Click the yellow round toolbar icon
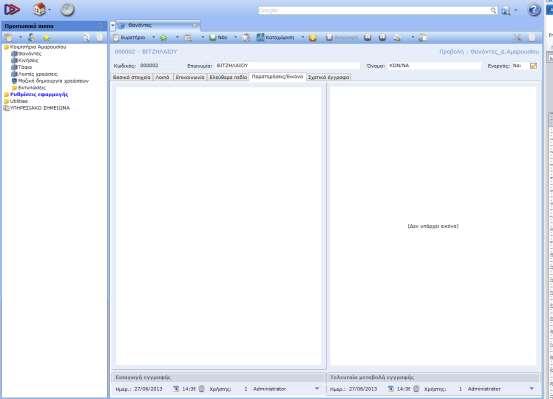Screen dimensions: 553x399 (x=312, y=37)
